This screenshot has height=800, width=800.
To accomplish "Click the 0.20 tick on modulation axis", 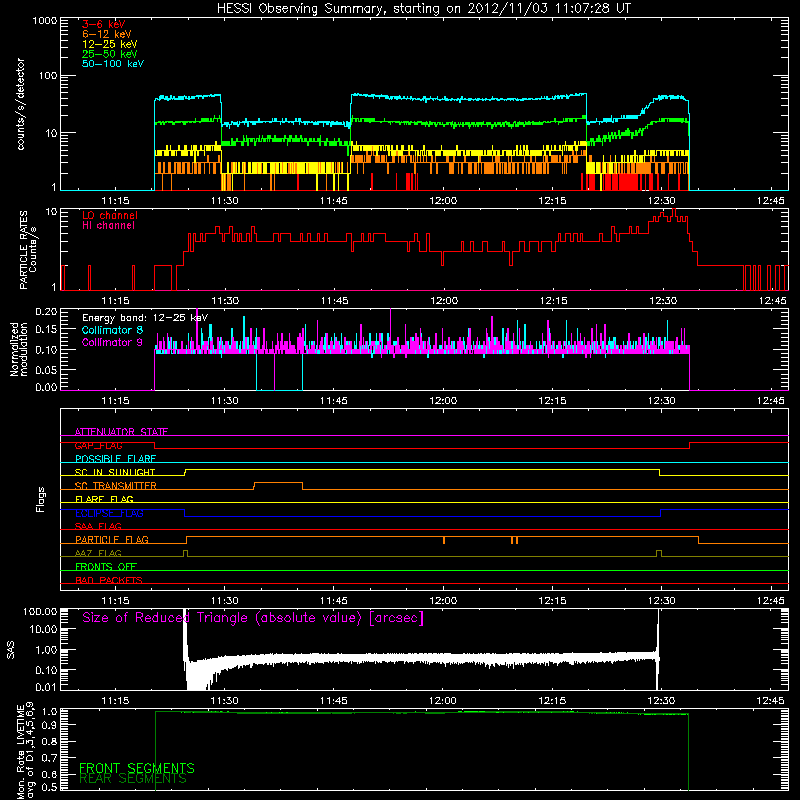I will [46, 311].
